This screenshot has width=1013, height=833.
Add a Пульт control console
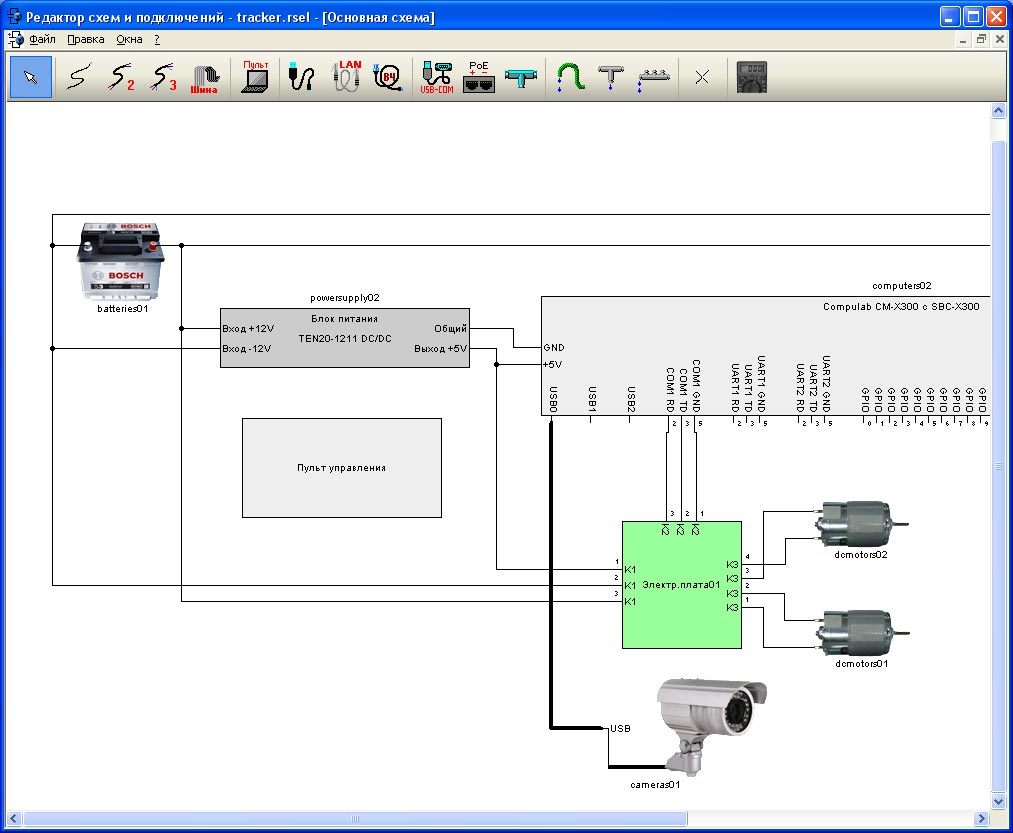tap(255, 77)
